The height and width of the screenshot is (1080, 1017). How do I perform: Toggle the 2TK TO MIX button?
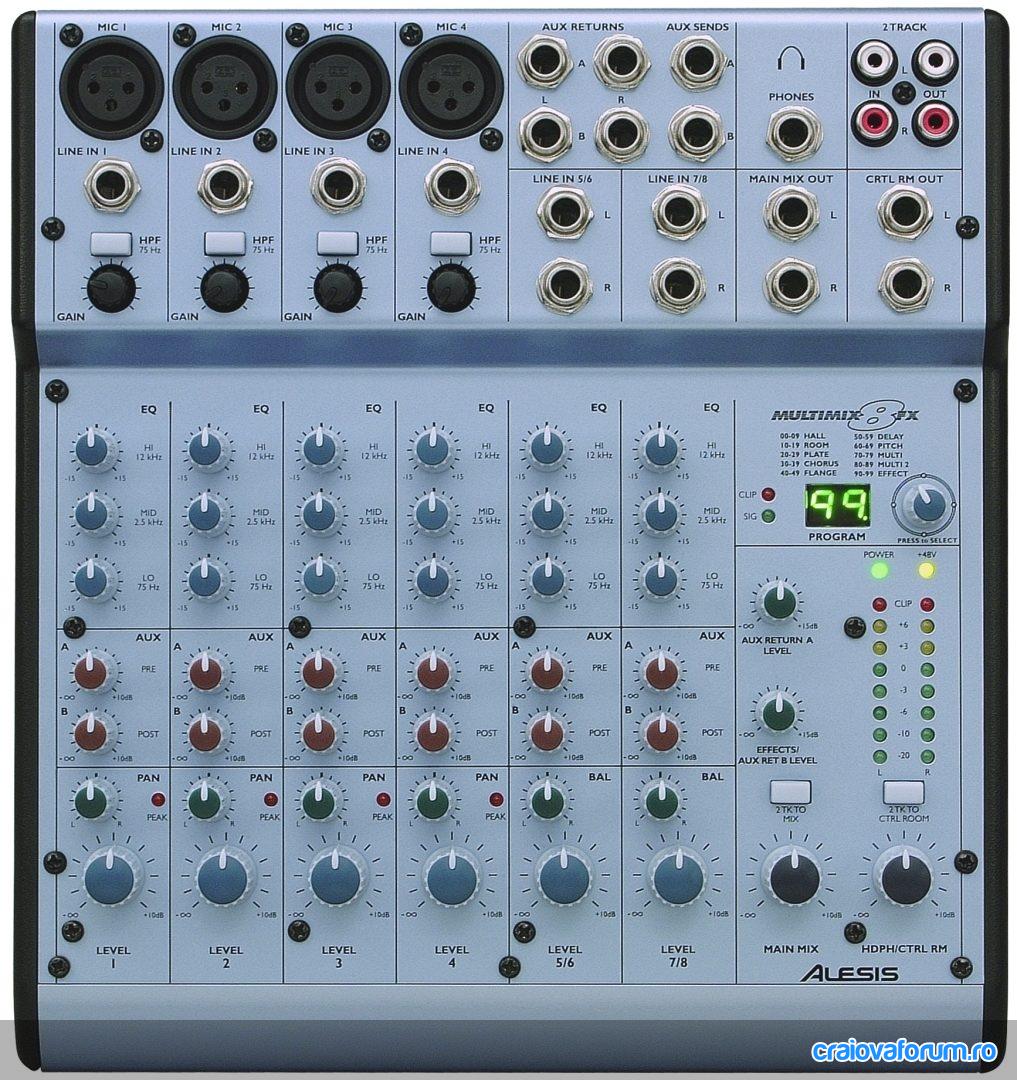(790, 792)
